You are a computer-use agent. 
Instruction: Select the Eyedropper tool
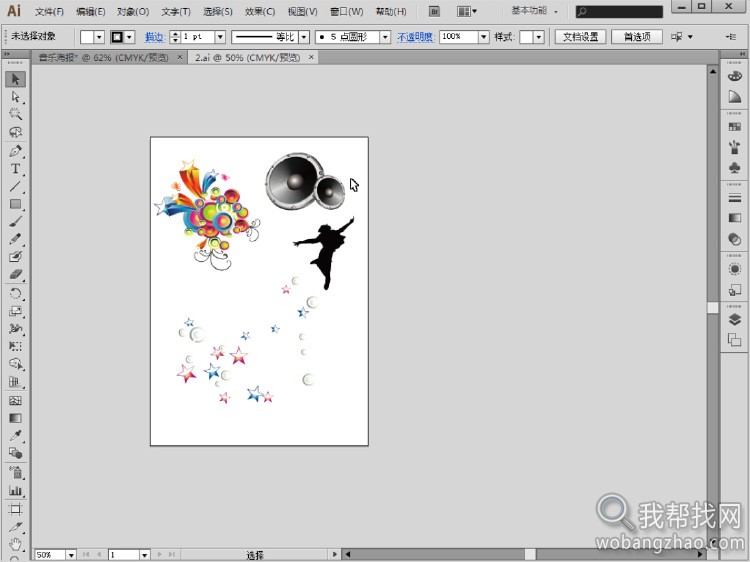coord(15,435)
